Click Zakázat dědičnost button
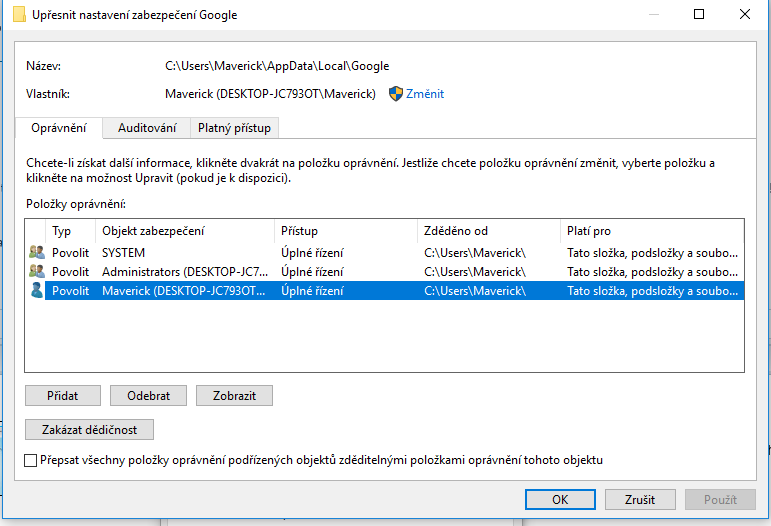 [x=89, y=430]
